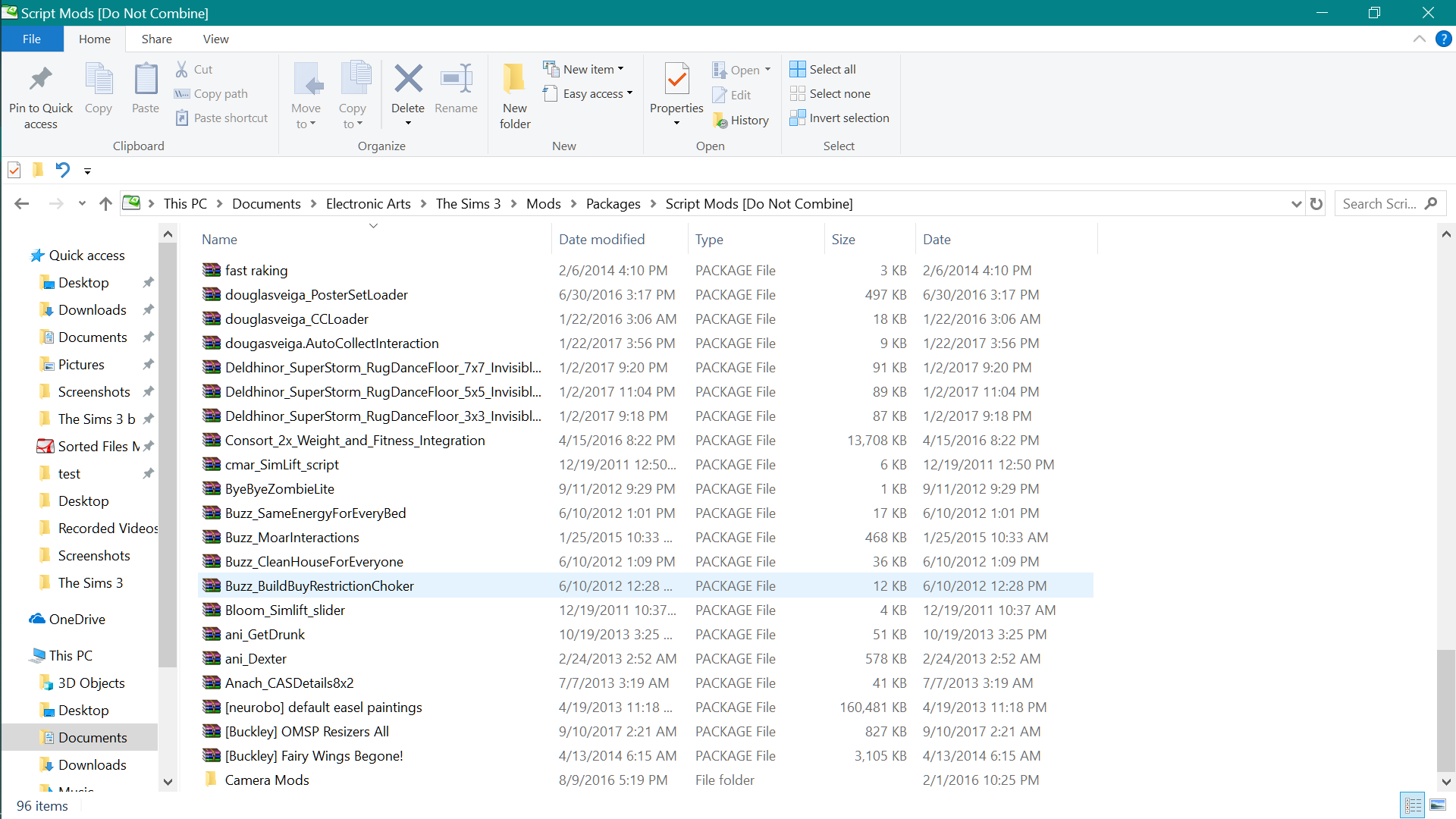Navigate to Mods in the address breadcrumb

pyautogui.click(x=544, y=203)
